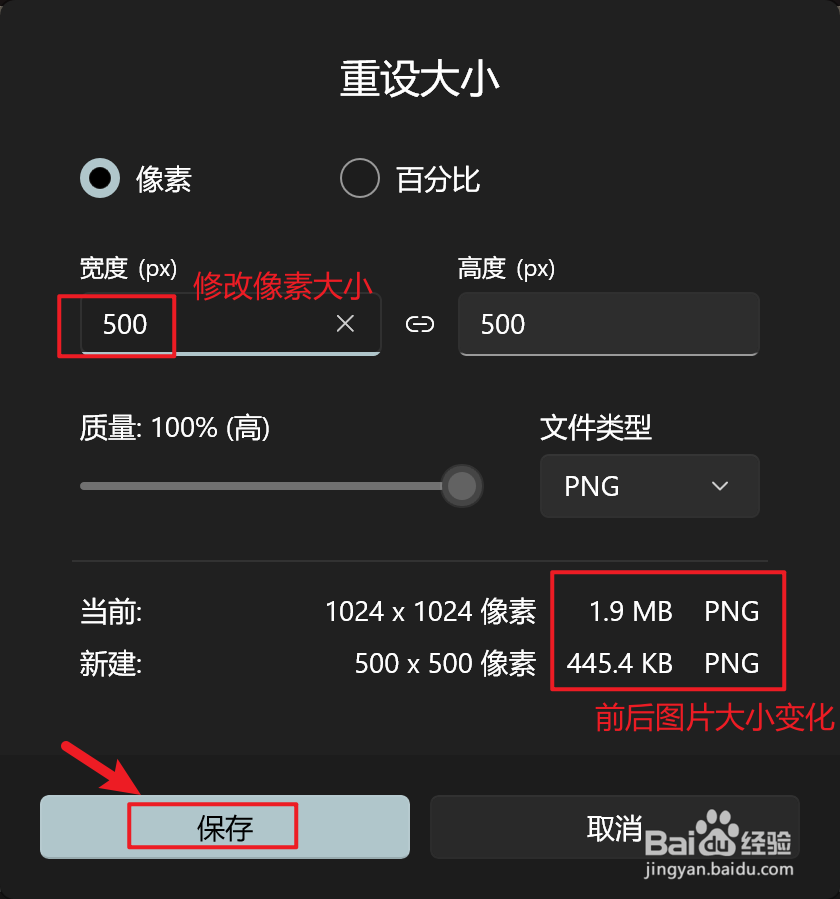Image resolution: width=840 pixels, height=899 pixels.
Task: Focus the 高度 (px) input field
Action: pos(609,324)
